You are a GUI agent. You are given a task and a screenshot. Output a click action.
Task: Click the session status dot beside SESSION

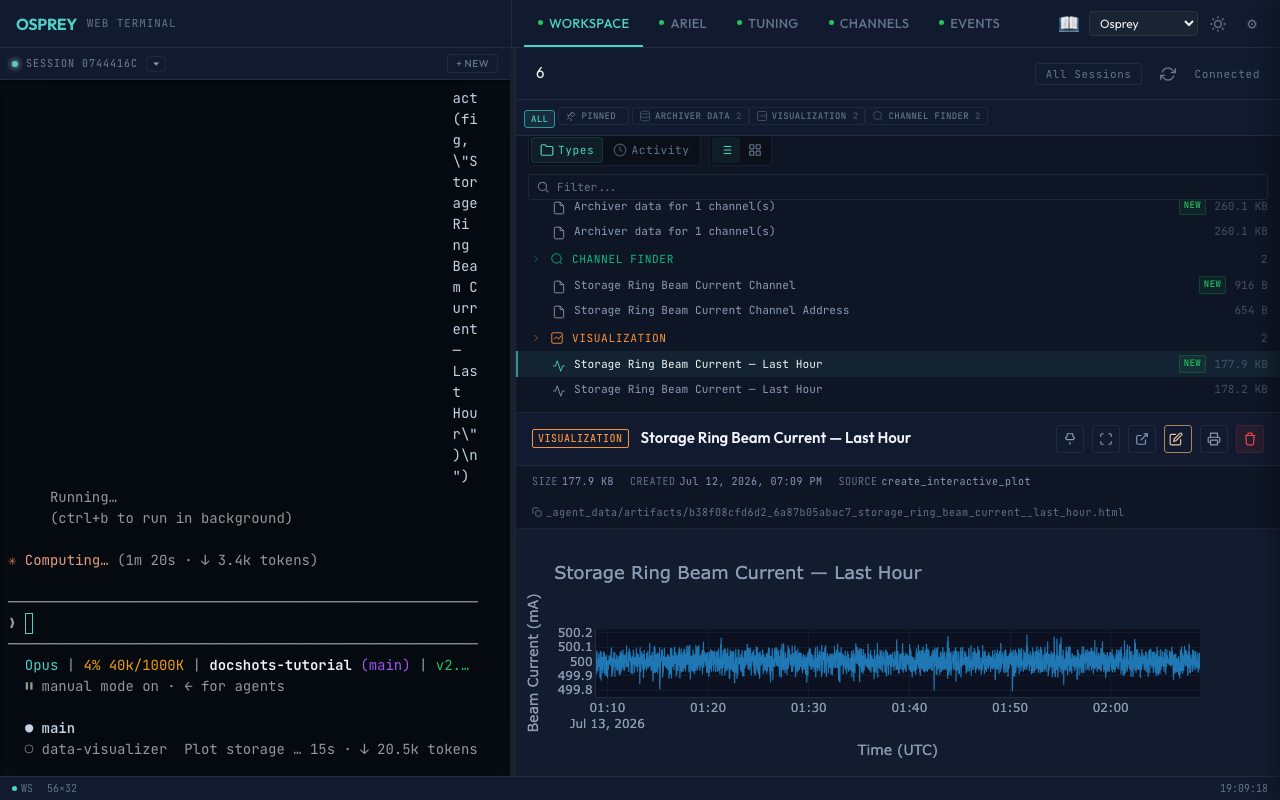(15, 63)
